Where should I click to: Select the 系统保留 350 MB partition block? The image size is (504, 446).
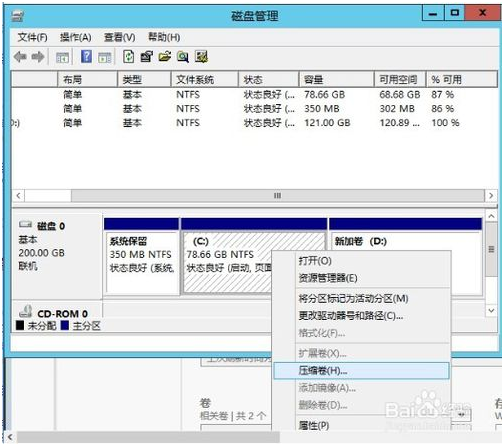point(142,256)
